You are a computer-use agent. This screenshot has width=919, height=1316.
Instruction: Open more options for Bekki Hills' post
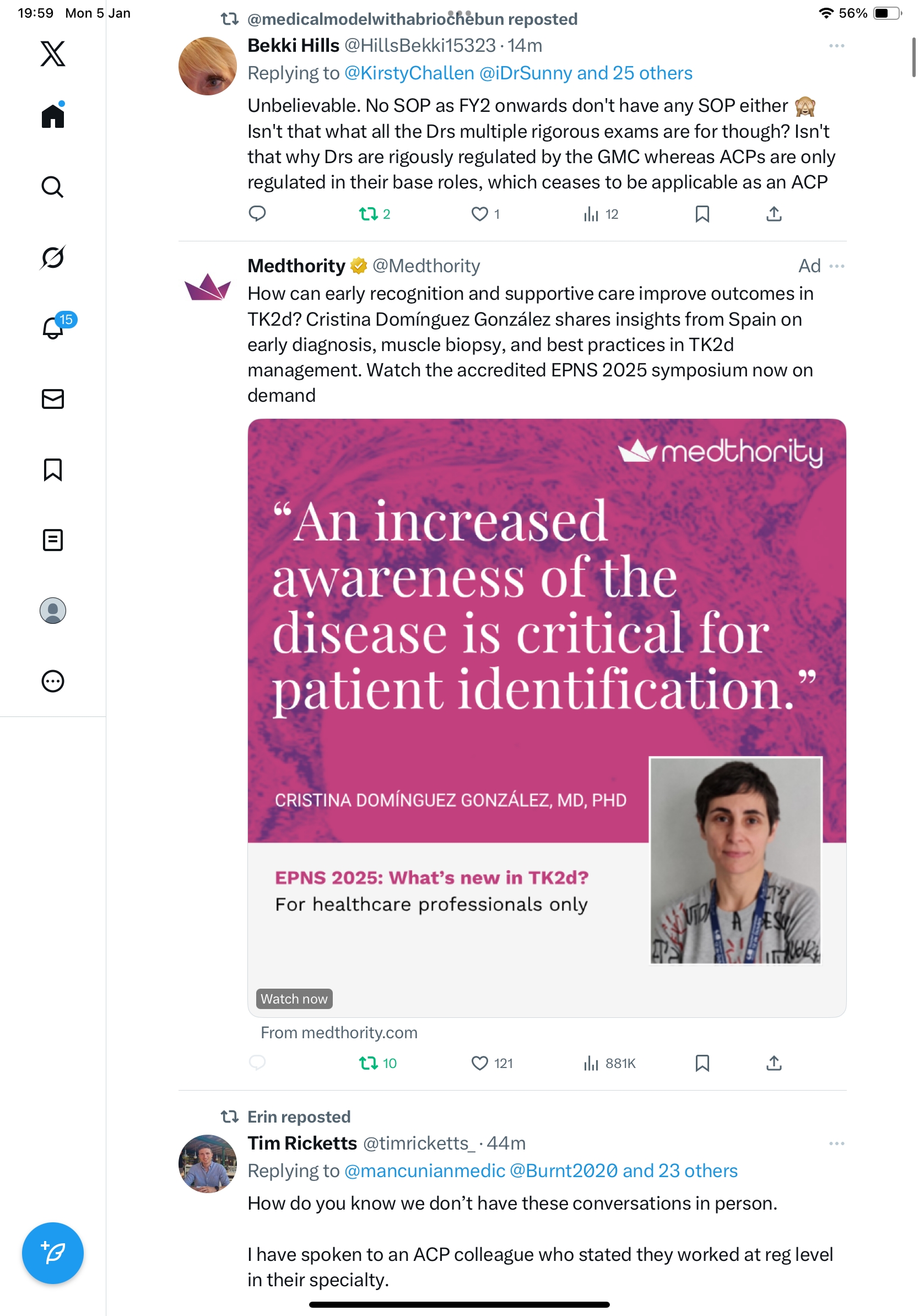tap(836, 46)
